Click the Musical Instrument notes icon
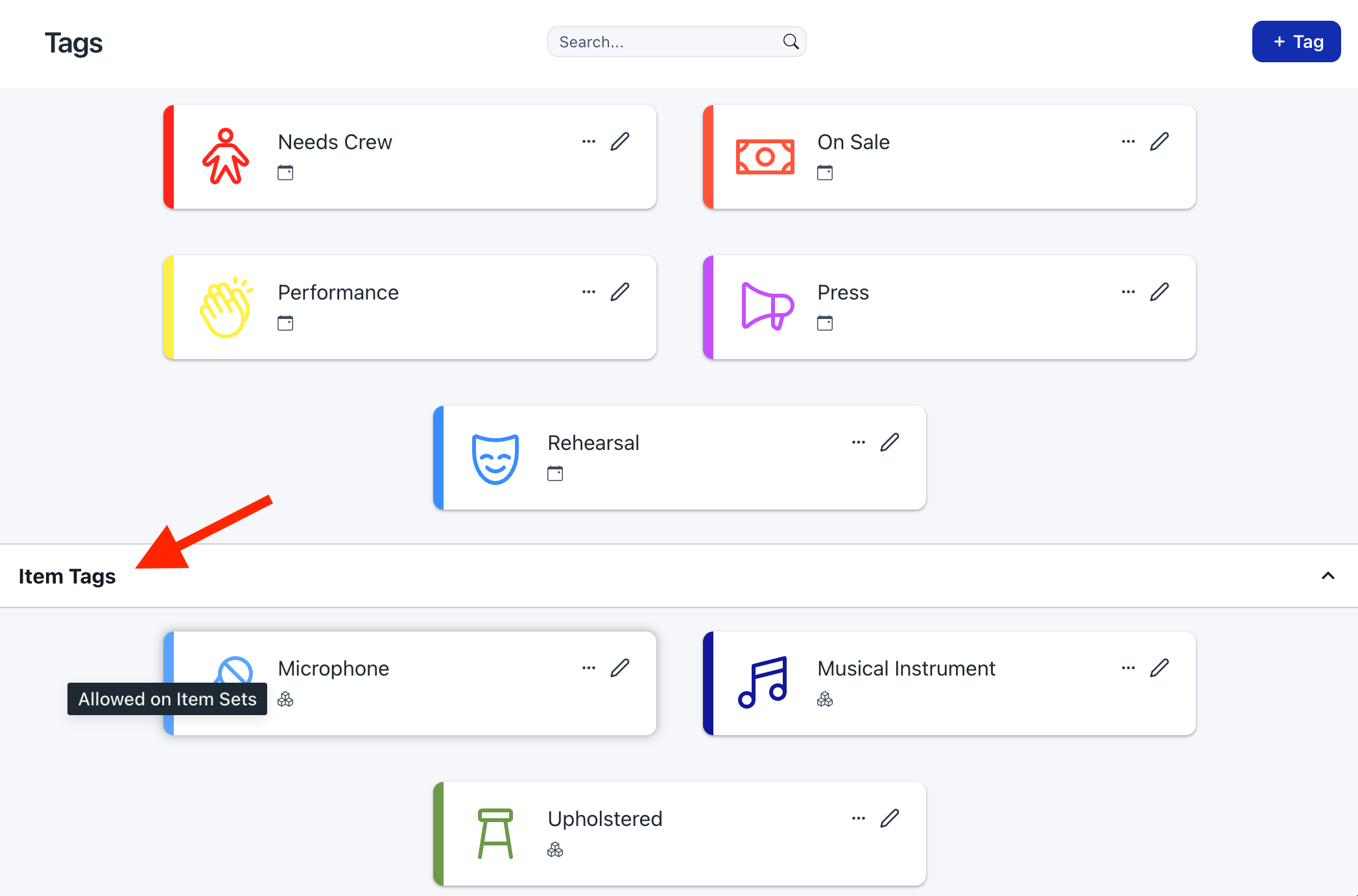1358x896 pixels. (x=763, y=682)
